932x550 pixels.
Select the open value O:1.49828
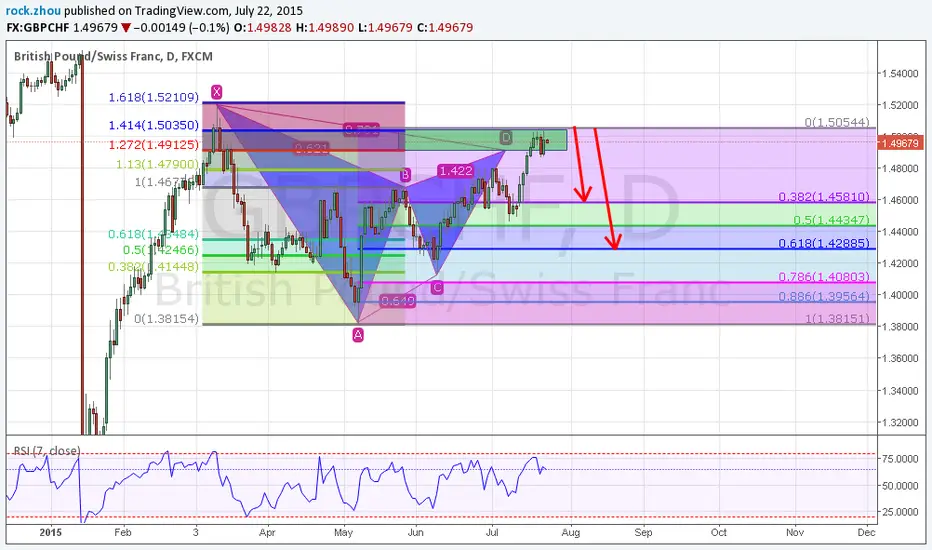pyautogui.click(x=262, y=27)
